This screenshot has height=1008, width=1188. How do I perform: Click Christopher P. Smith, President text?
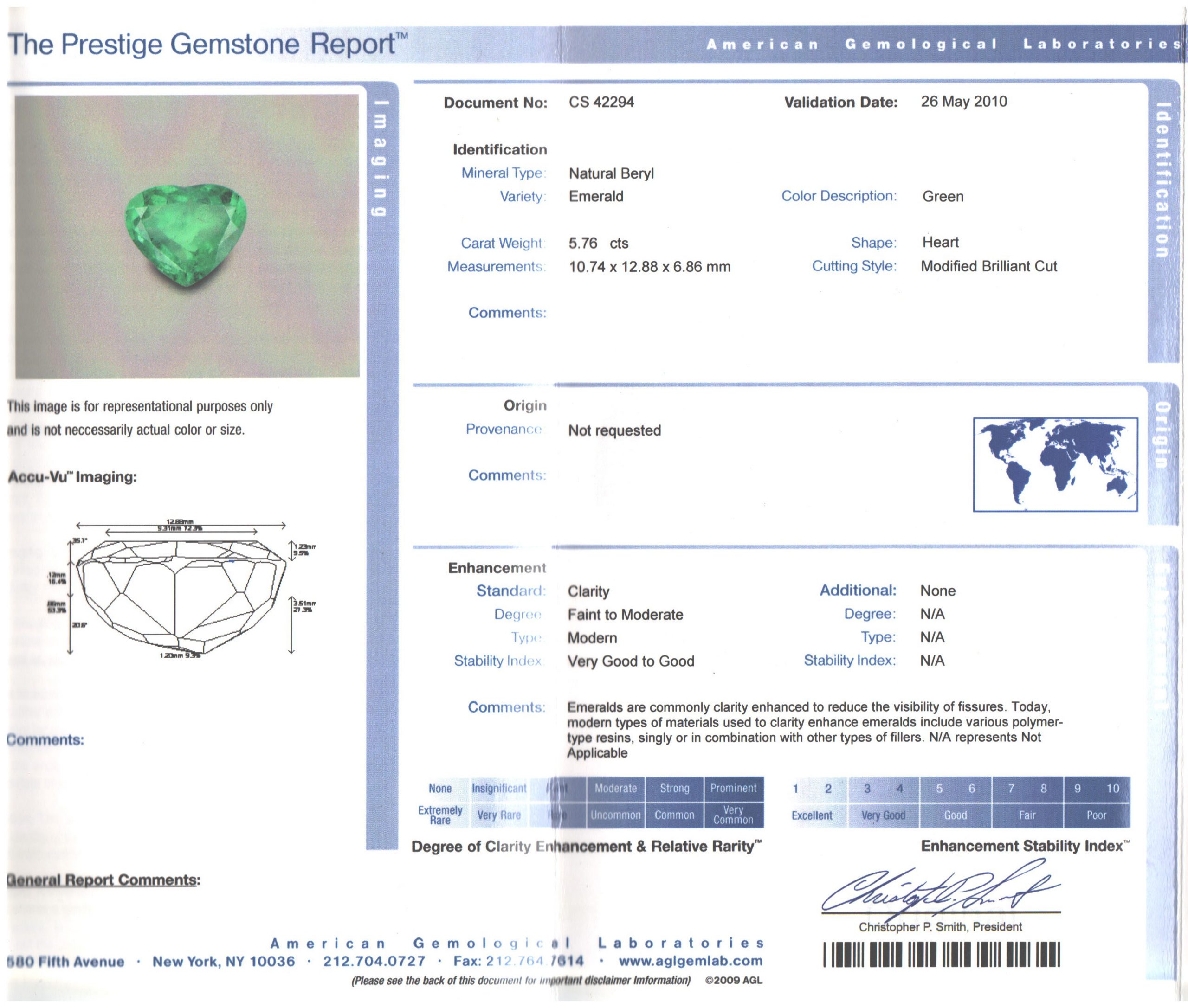(940, 927)
